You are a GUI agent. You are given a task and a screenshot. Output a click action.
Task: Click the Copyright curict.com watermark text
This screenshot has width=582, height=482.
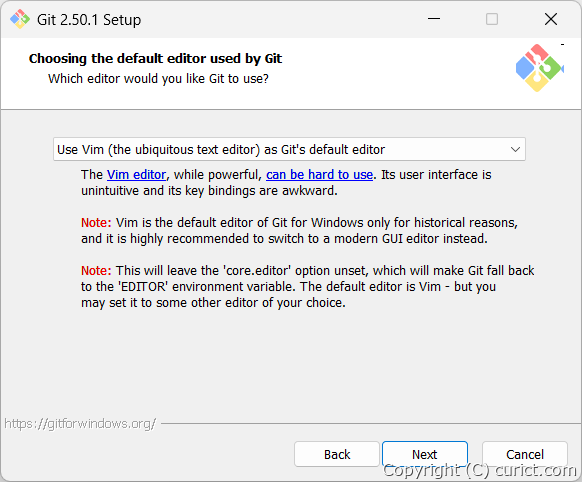click(x=480, y=470)
